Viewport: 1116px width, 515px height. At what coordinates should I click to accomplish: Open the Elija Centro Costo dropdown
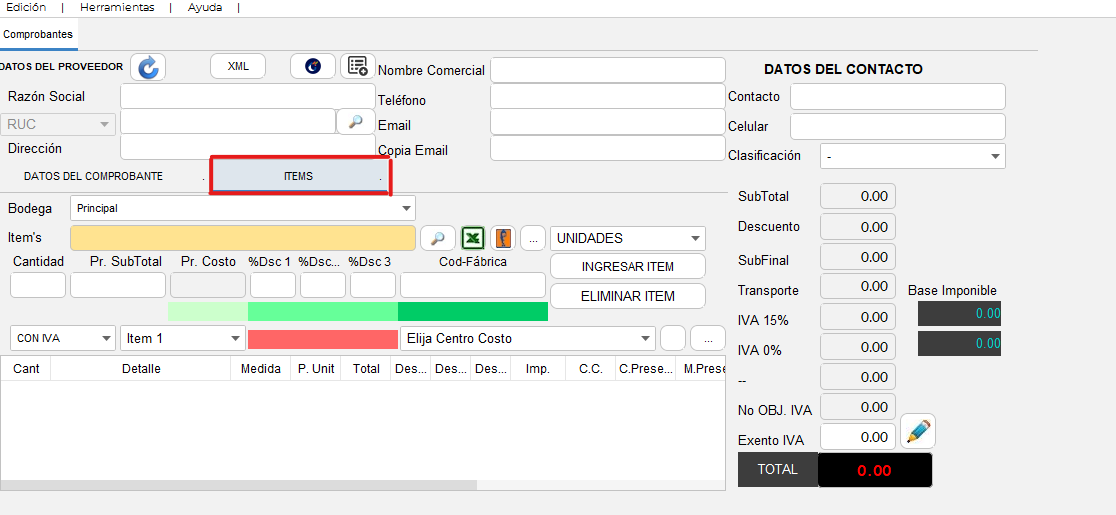pyautogui.click(x=527, y=339)
